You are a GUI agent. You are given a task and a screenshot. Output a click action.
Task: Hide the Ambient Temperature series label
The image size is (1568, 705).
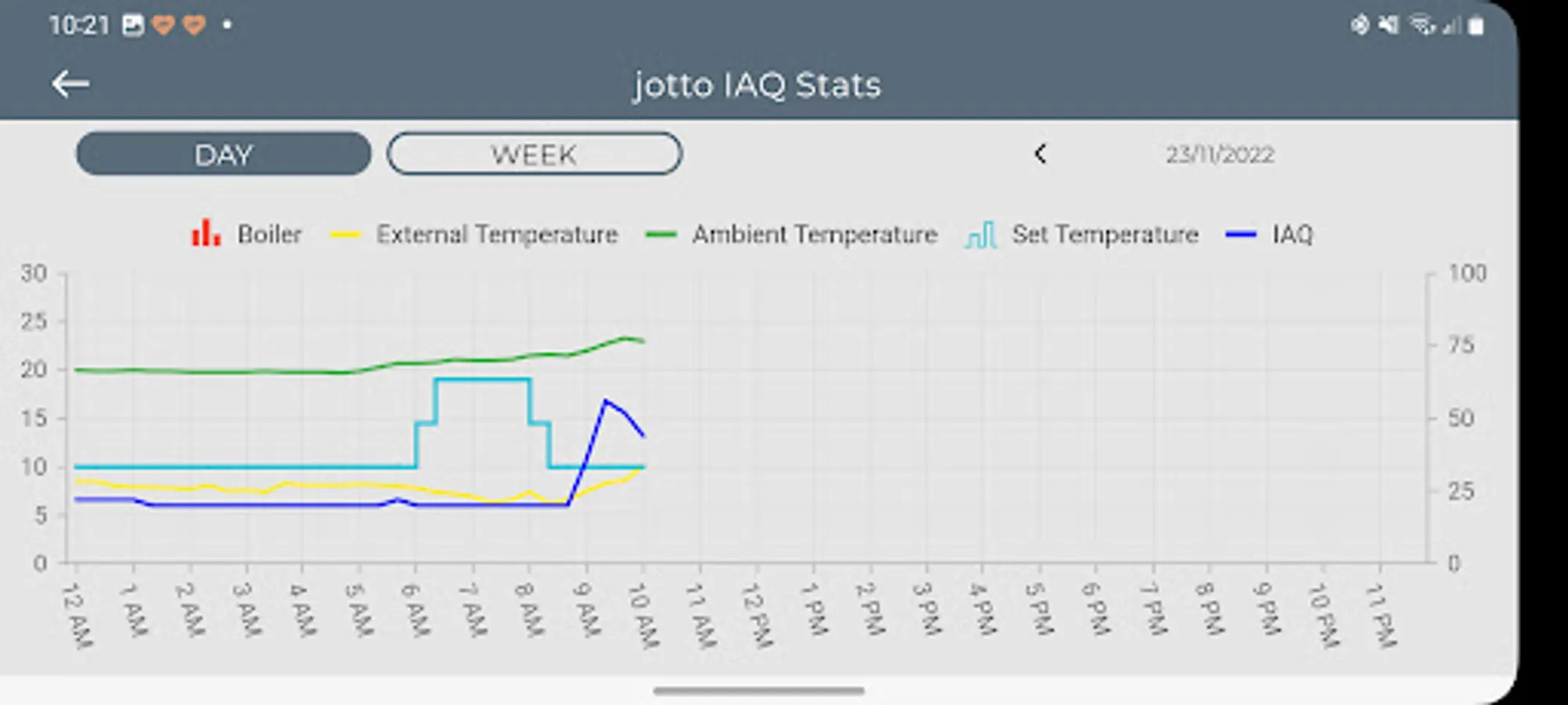point(814,234)
